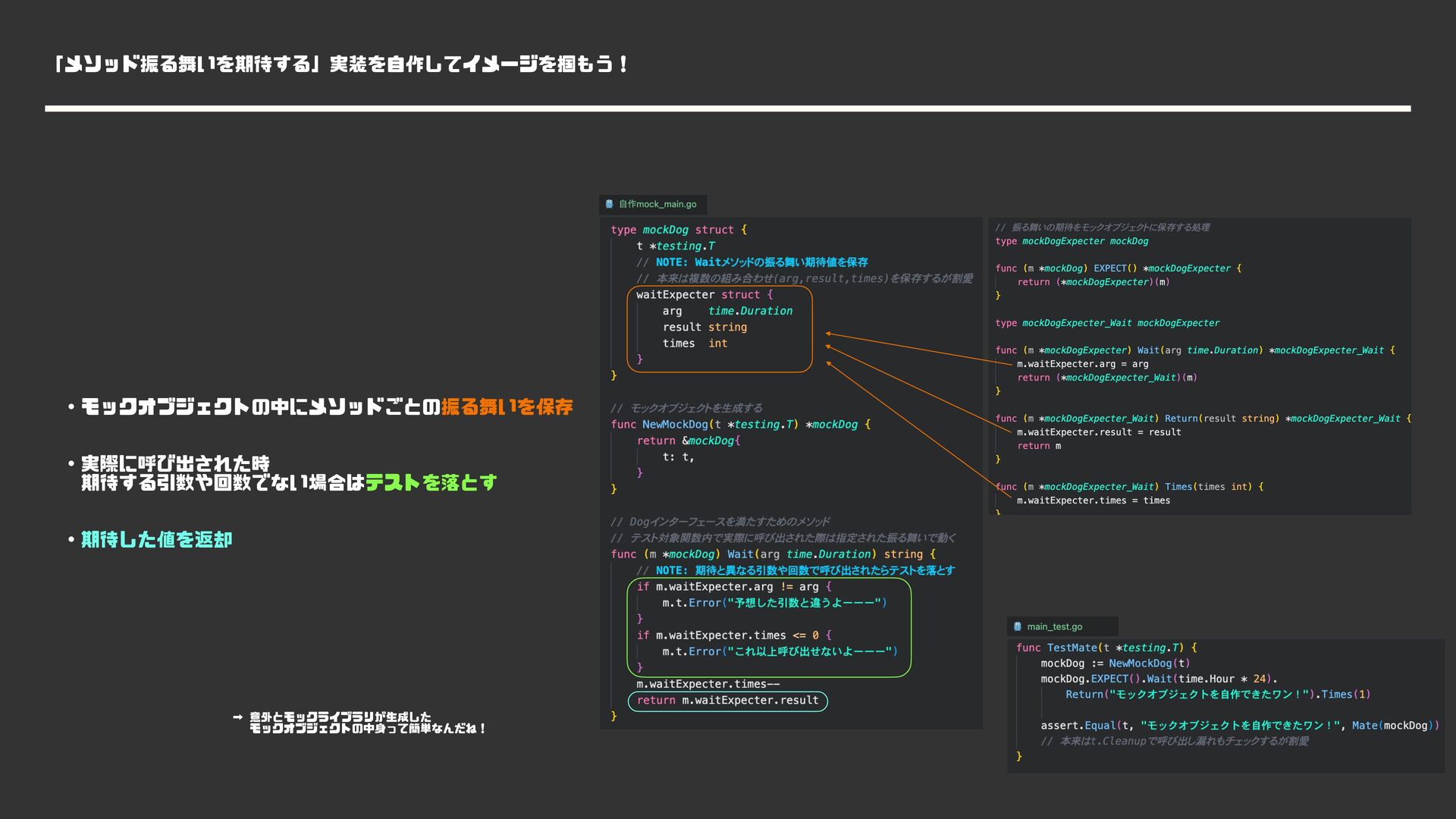This screenshot has height=819, width=1456.
Task: Click the Go file icon beside main_test.go
Action: point(1018,626)
